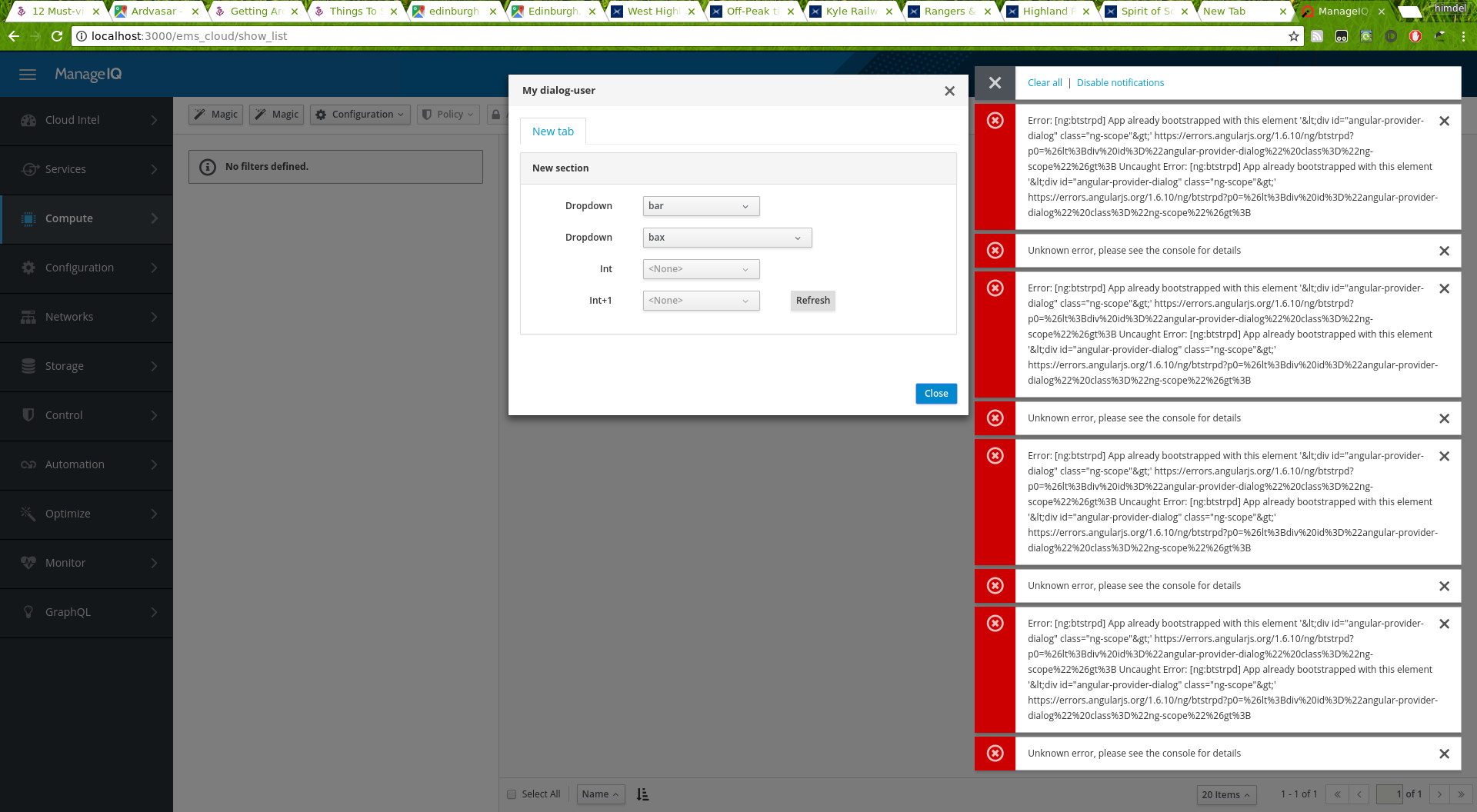Click the GraphQL lightbulb icon
The height and width of the screenshot is (812, 1477).
[28, 612]
